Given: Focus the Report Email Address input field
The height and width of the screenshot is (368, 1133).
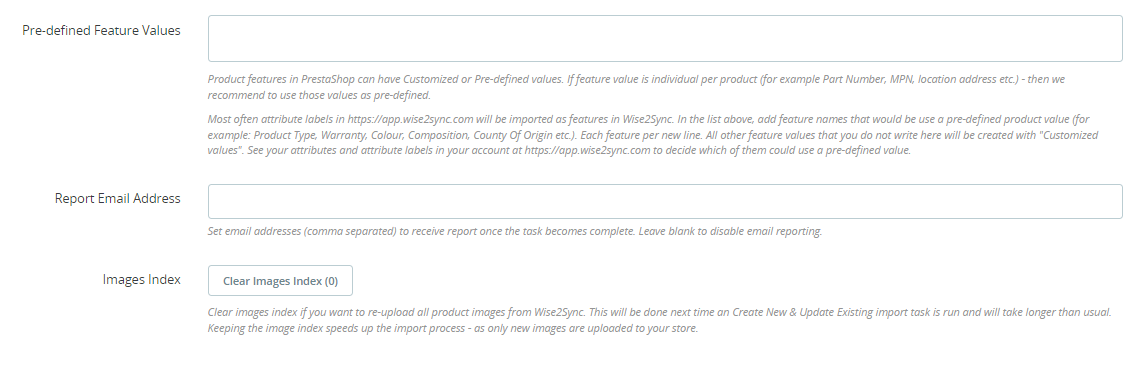Looking at the screenshot, I should click(665, 202).
